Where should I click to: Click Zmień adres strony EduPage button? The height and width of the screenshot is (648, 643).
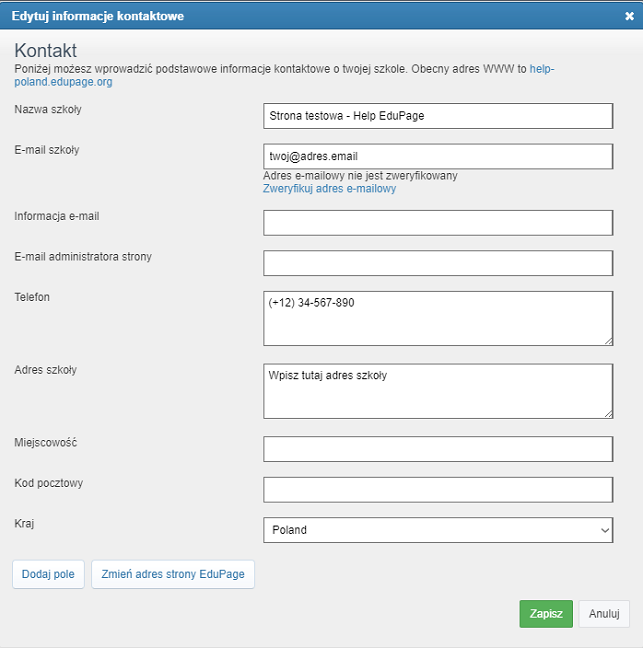173,574
